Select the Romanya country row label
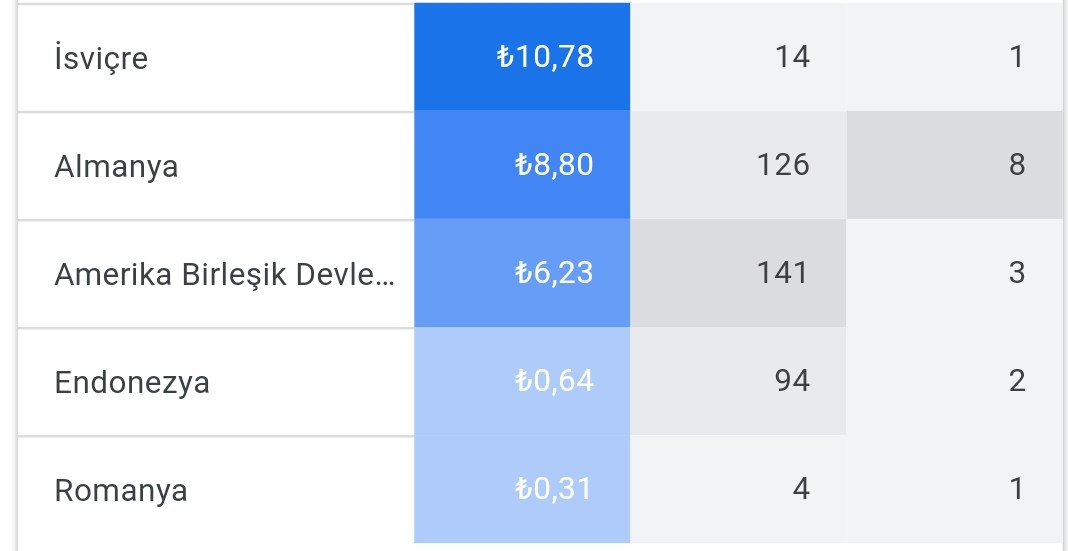Viewport: 1068px width, 551px height. tap(121, 490)
